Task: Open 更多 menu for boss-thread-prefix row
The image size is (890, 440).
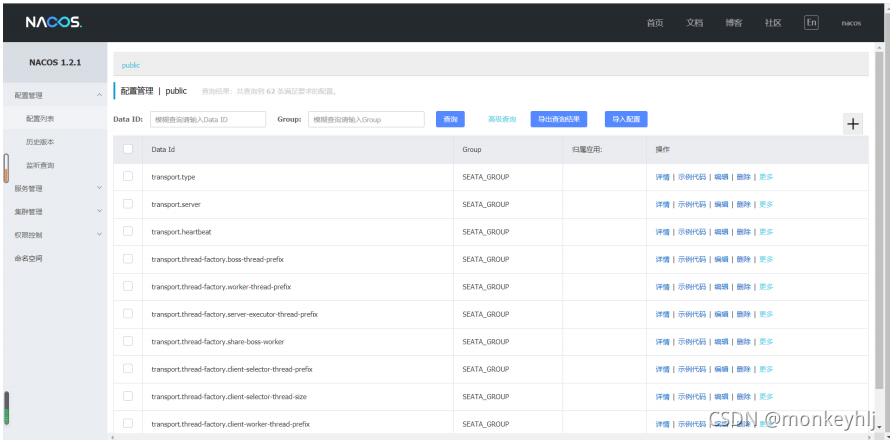Action: coord(766,259)
